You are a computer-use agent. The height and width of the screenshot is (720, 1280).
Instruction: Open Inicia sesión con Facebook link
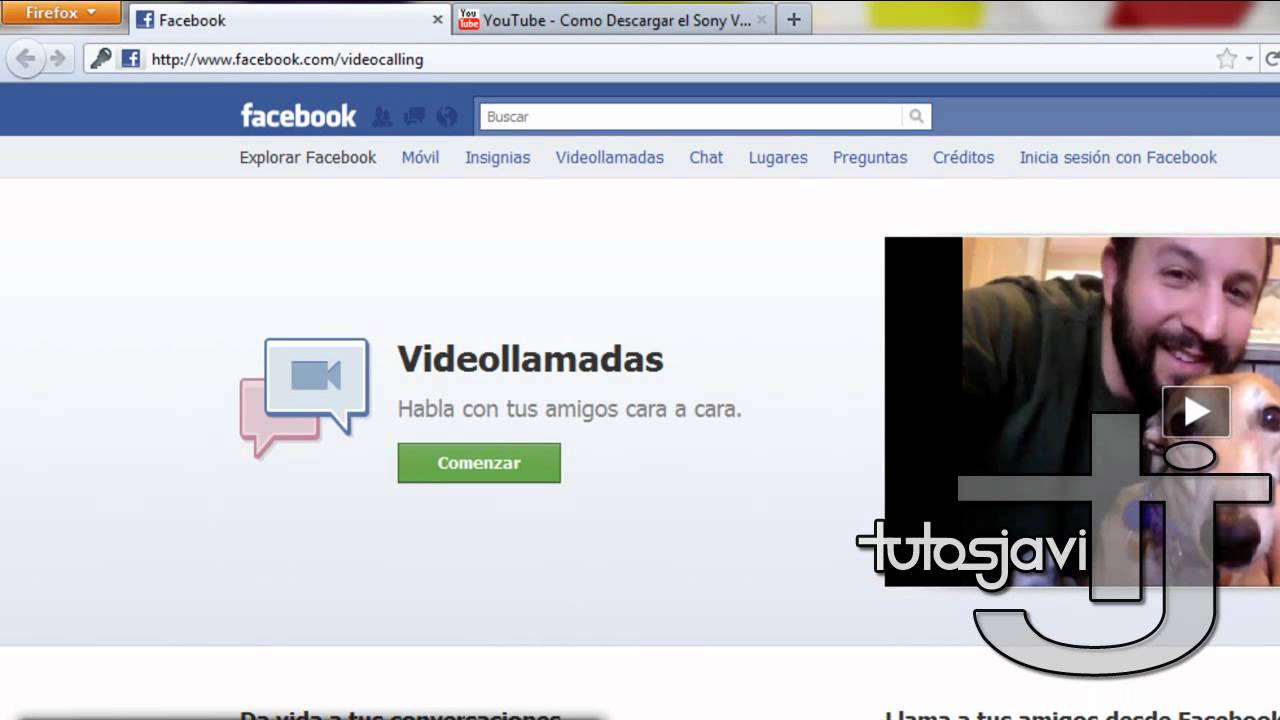1118,157
